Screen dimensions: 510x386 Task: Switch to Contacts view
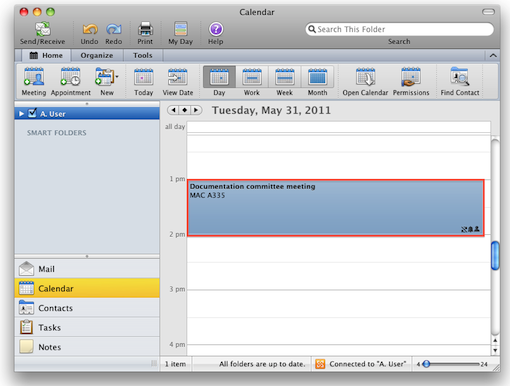(x=87, y=308)
